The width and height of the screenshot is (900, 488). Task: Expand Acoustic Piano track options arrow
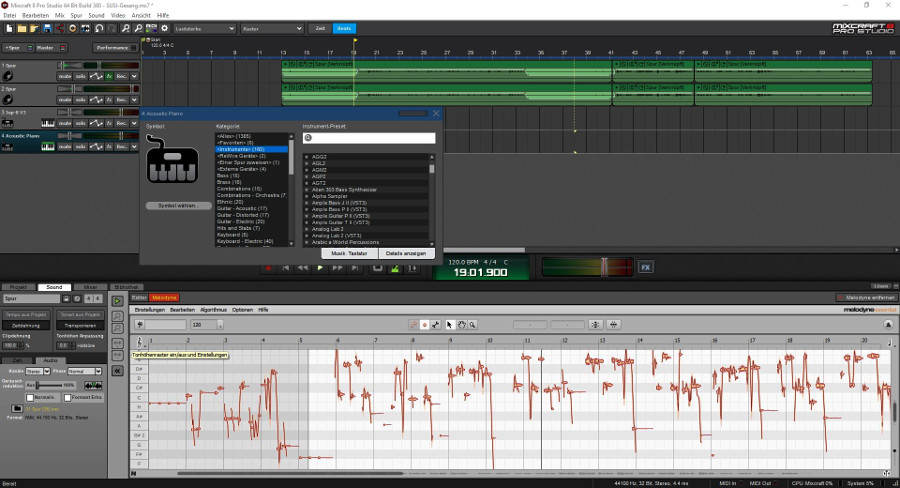(x=134, y=146)
